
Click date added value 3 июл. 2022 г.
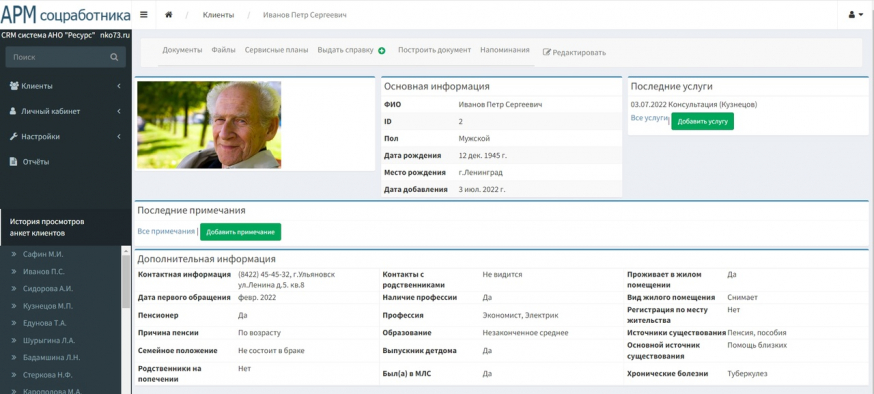(482, 189)
